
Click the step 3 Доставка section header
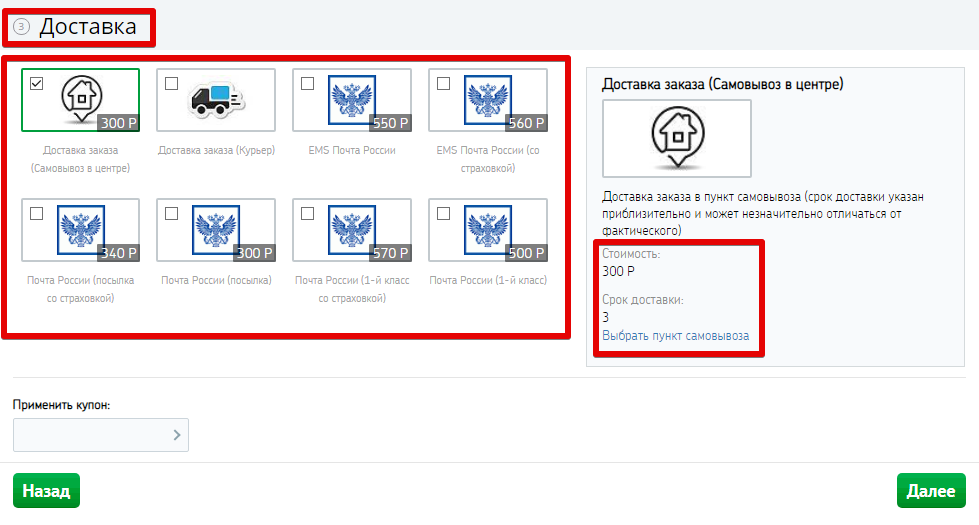click(87, 27)
